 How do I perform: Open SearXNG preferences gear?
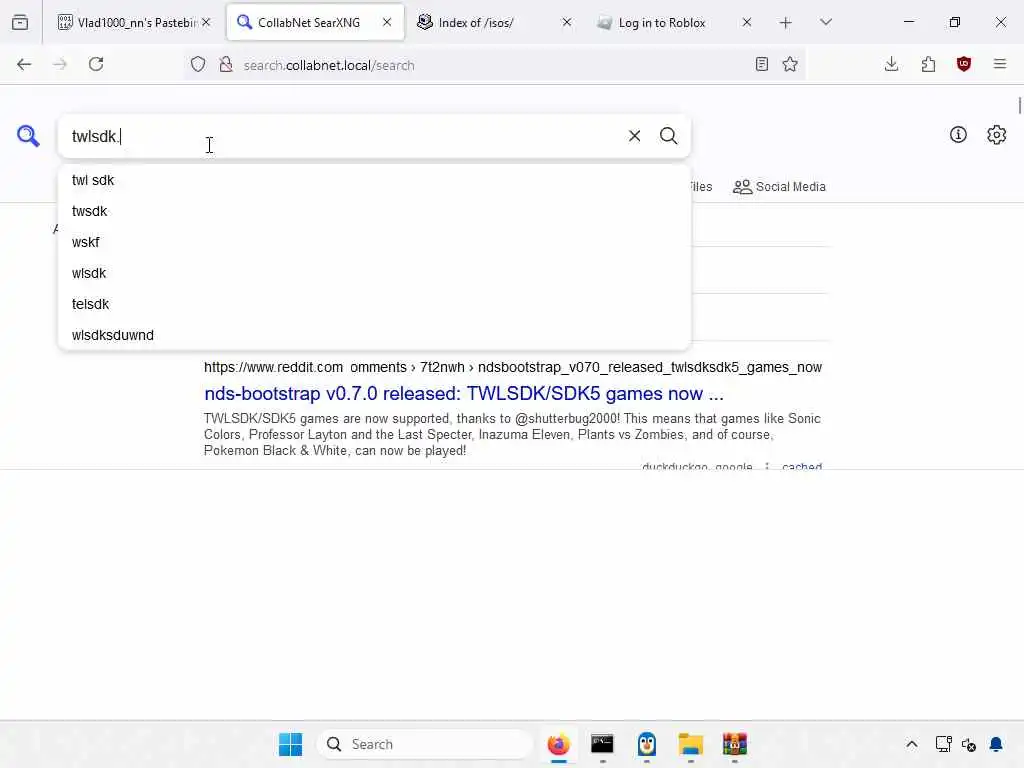point(997,135)
